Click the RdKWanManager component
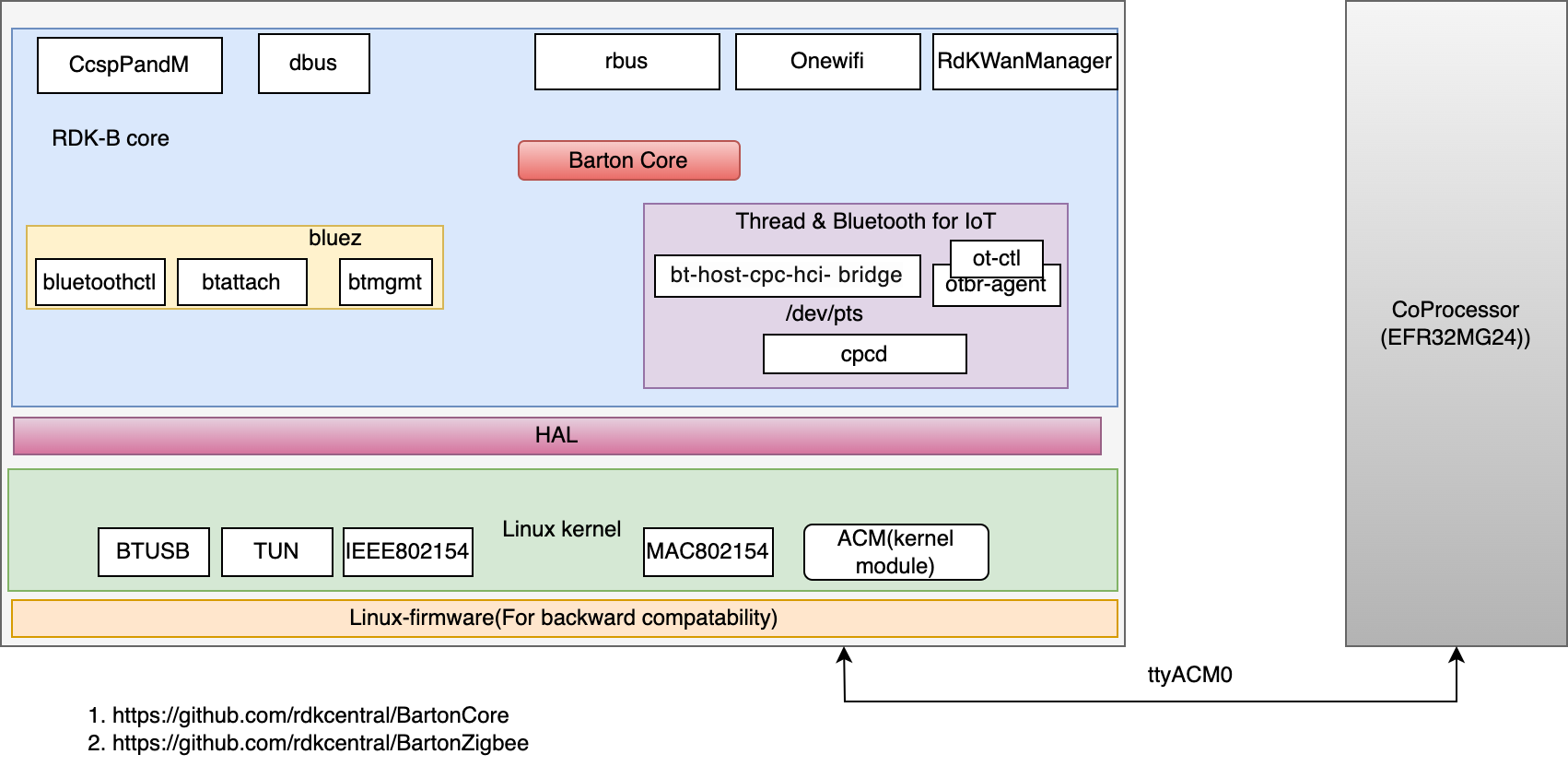 click(x=1024, y=62)
